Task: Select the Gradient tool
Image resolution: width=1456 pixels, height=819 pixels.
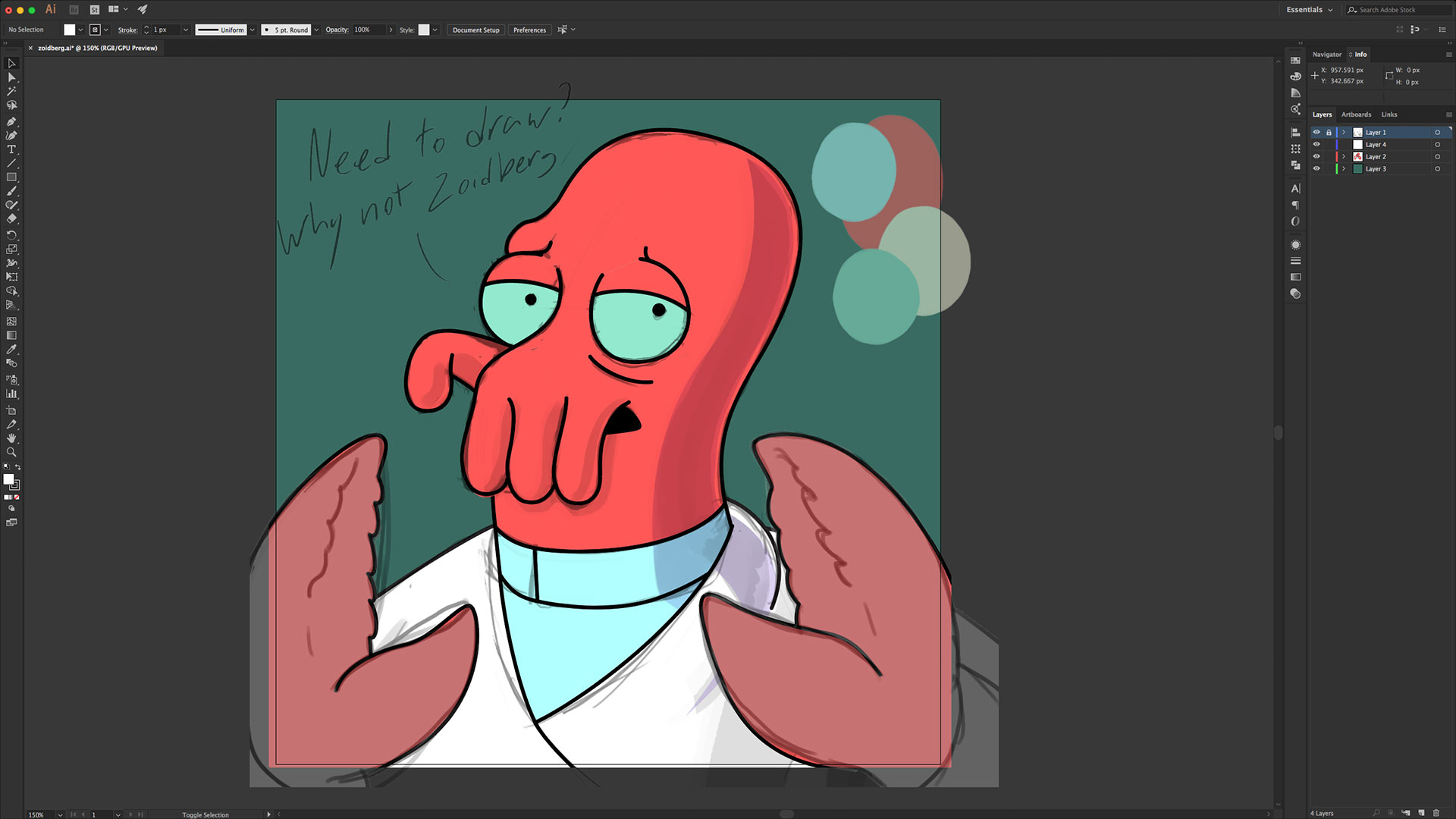Action: pyautogui.click(x=11, y=335)
